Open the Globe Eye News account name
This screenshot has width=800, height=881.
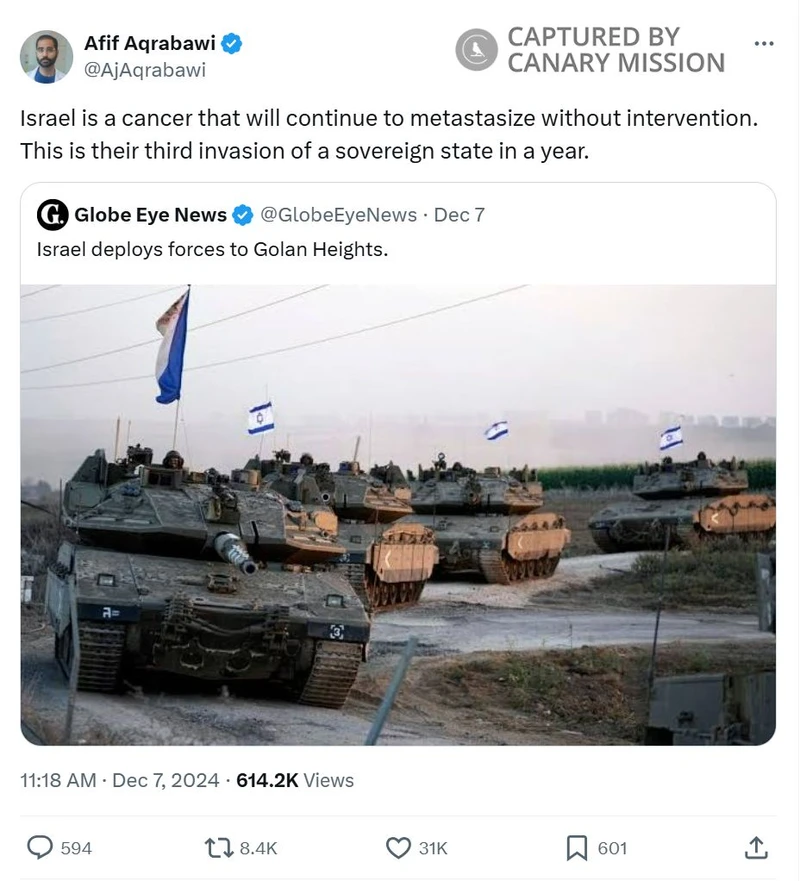[x=150, y=215]
